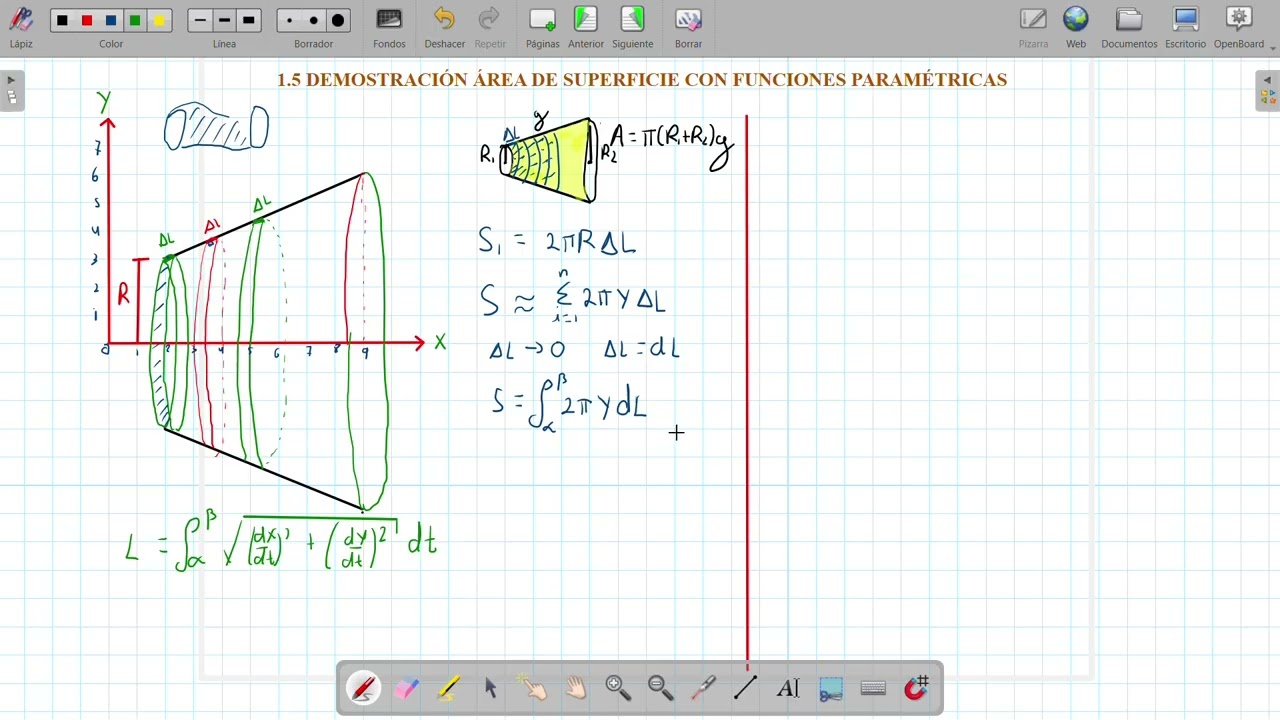1280x720 pixels.
Task: Select the eraser tool in stylus palette
Action: point(406,688)
